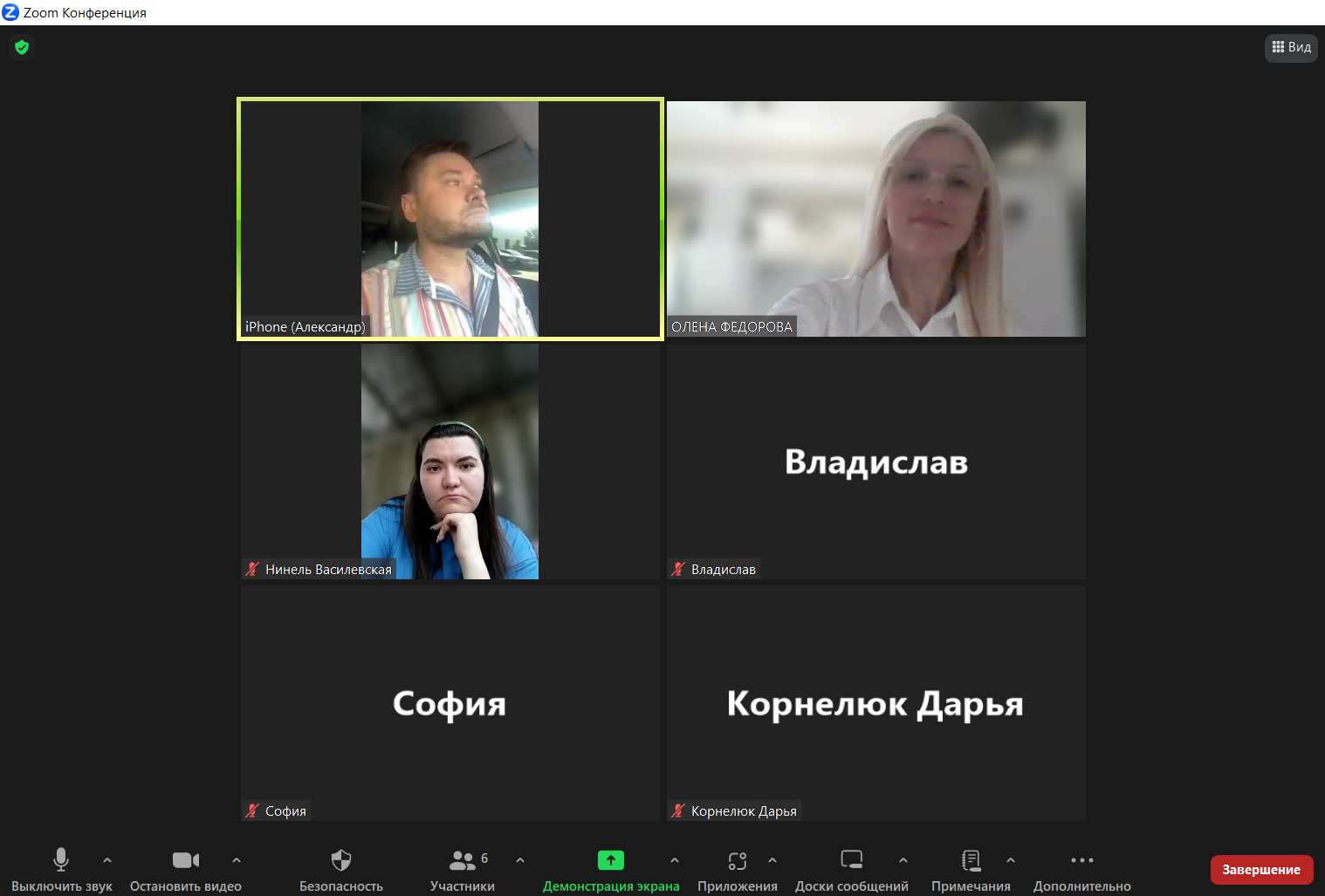Click the red Завершение button
1325x896 pixels.
[1261, 870]
